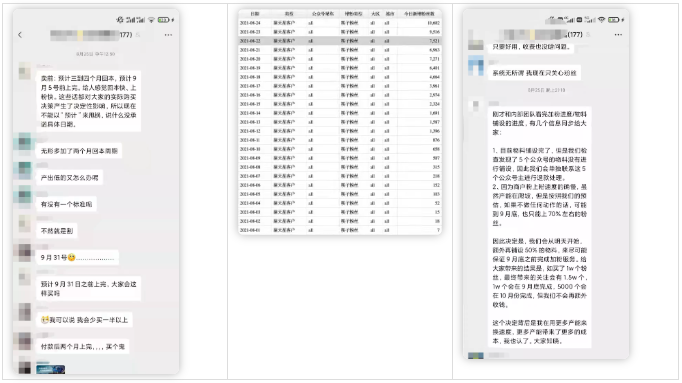Select the message '只要好用，收费也没啥问题' in right chat
The height and width of the screenshot is (383, 682).
point(531,47)
